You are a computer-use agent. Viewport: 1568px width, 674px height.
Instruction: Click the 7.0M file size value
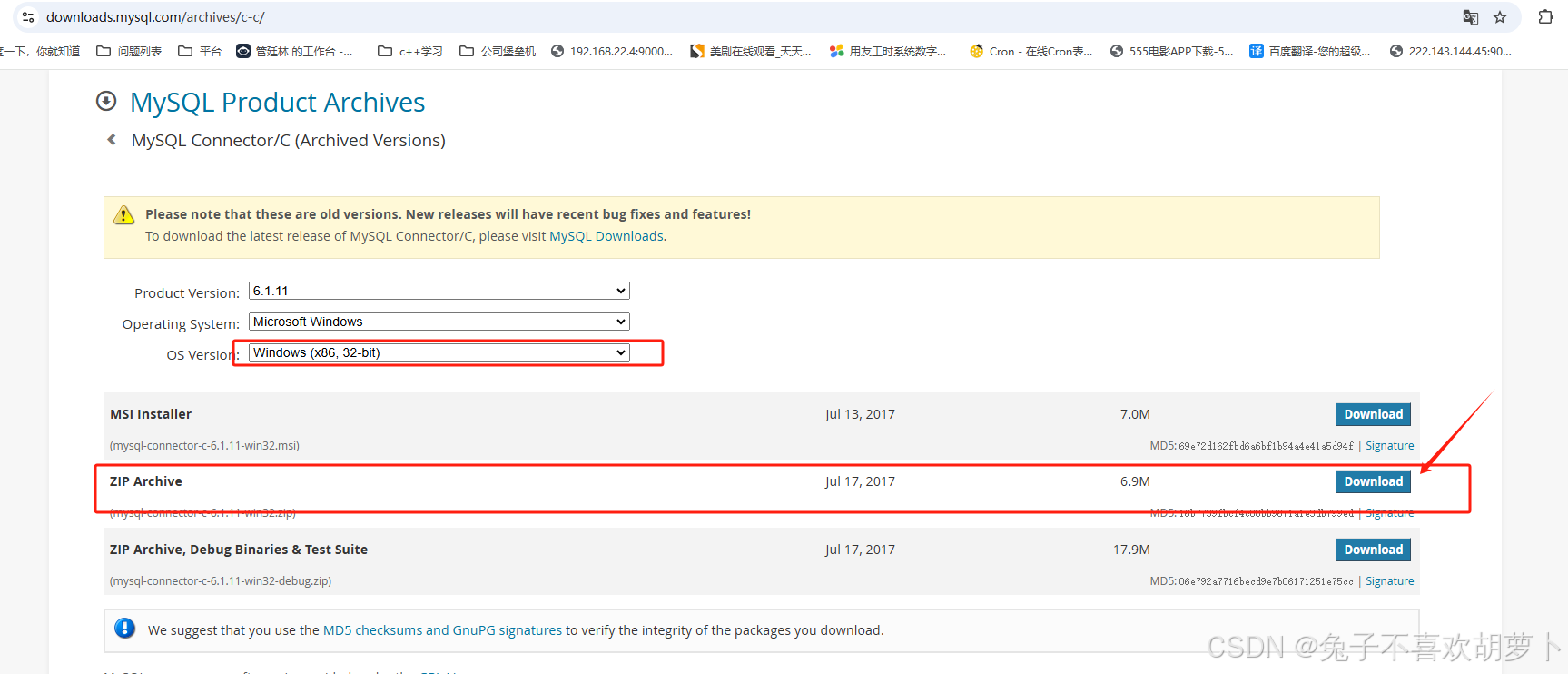pos(1135,414)
